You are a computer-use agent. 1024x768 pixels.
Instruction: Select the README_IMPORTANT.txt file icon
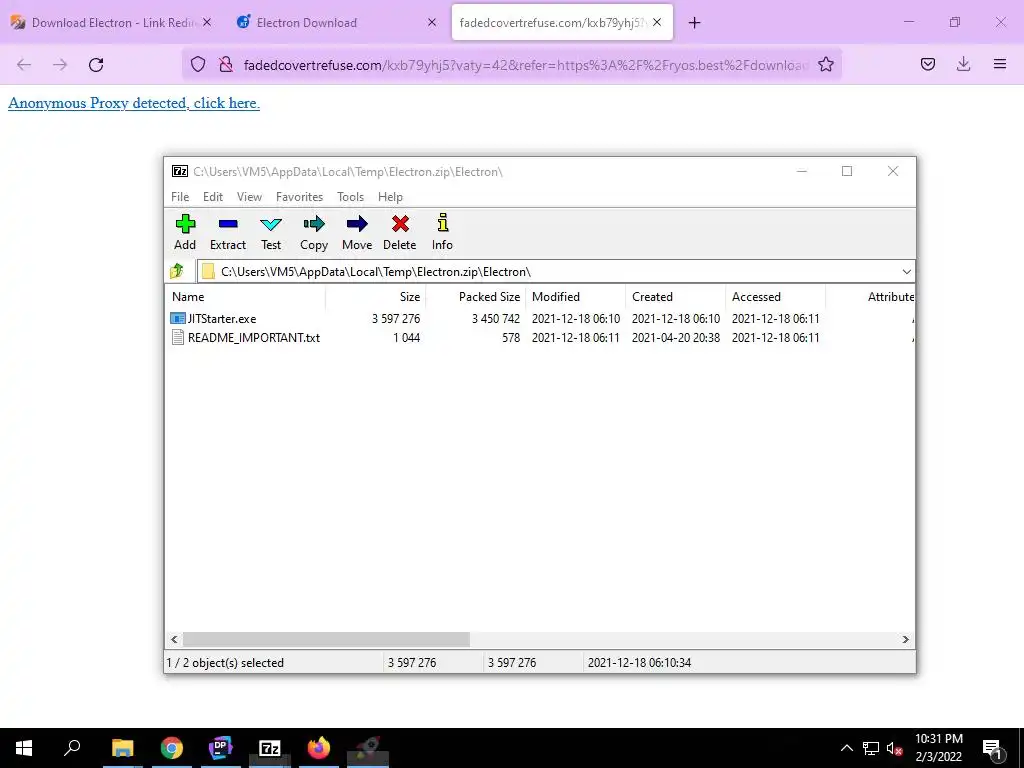click(x=178, y=338)
